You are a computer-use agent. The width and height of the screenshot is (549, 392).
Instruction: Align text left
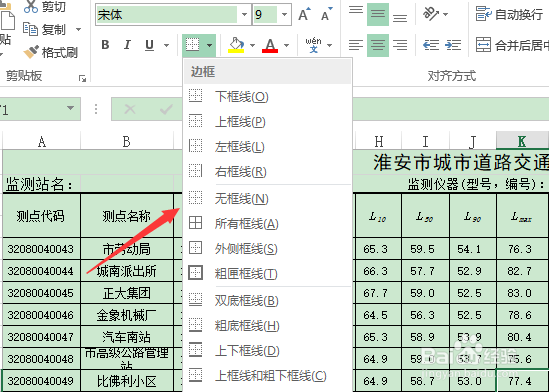pyautogui.click(x=356, y=45)
